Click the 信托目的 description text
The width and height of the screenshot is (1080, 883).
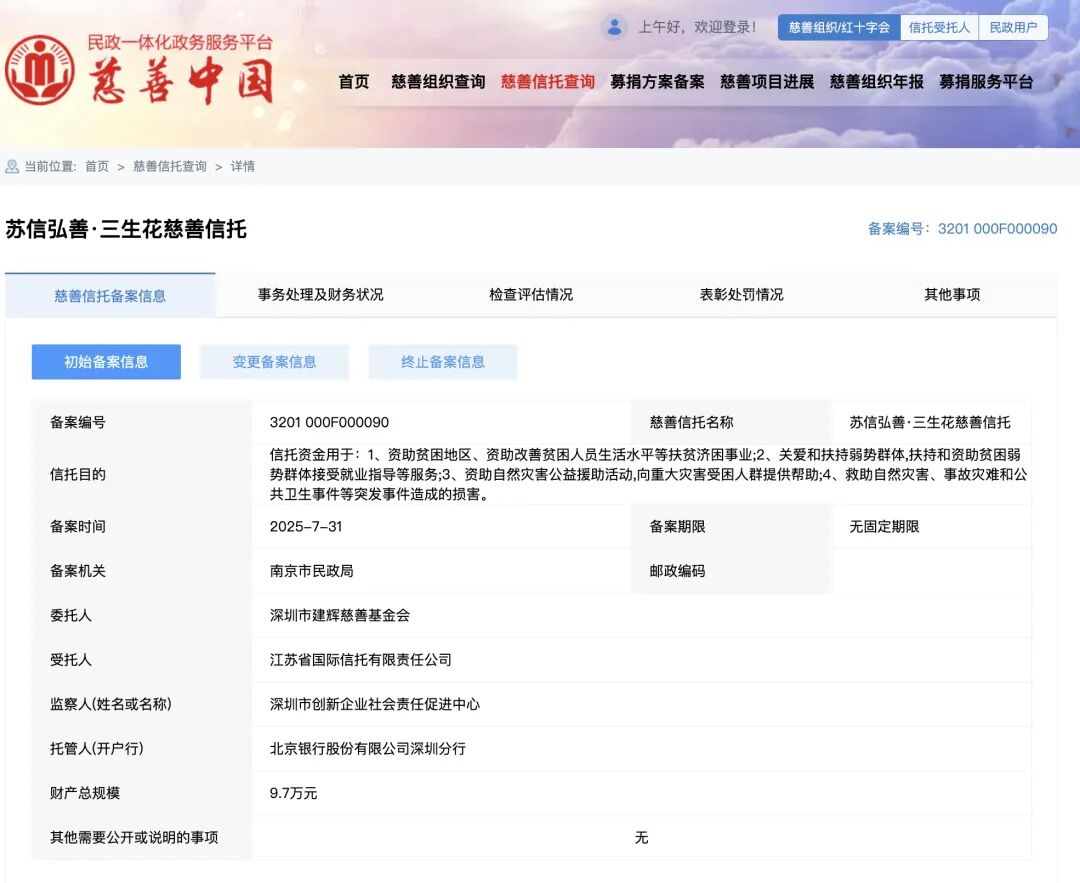647,475
